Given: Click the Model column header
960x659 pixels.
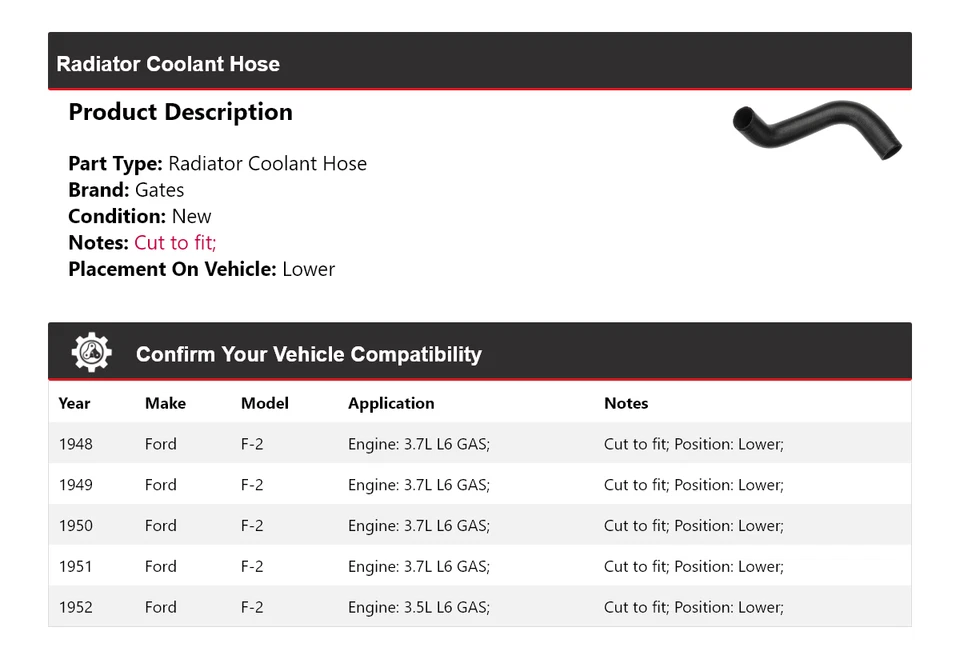Looking at the screenshot, I should click(265, 403).
